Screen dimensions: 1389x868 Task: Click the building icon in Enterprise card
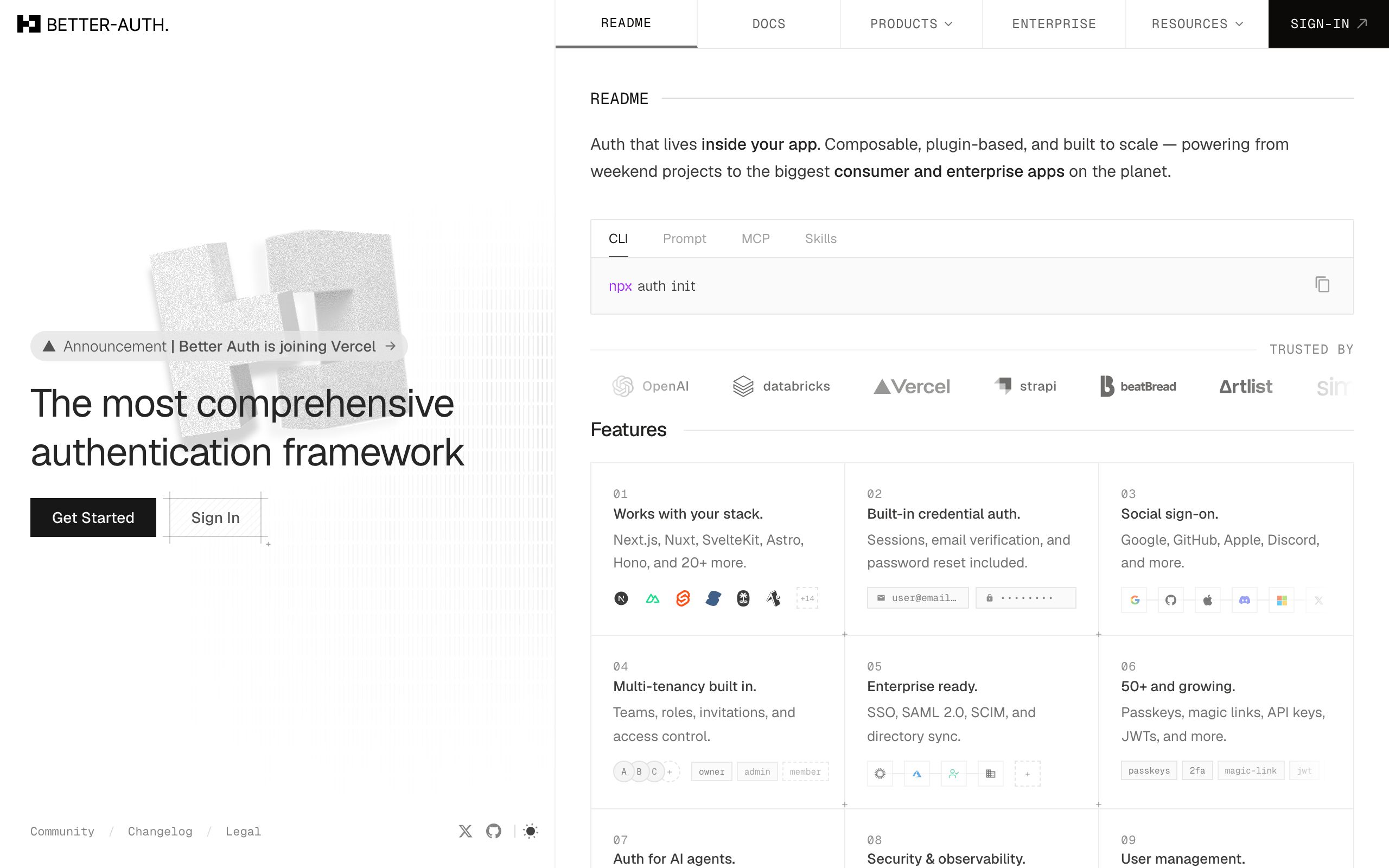tap(991, 774)
